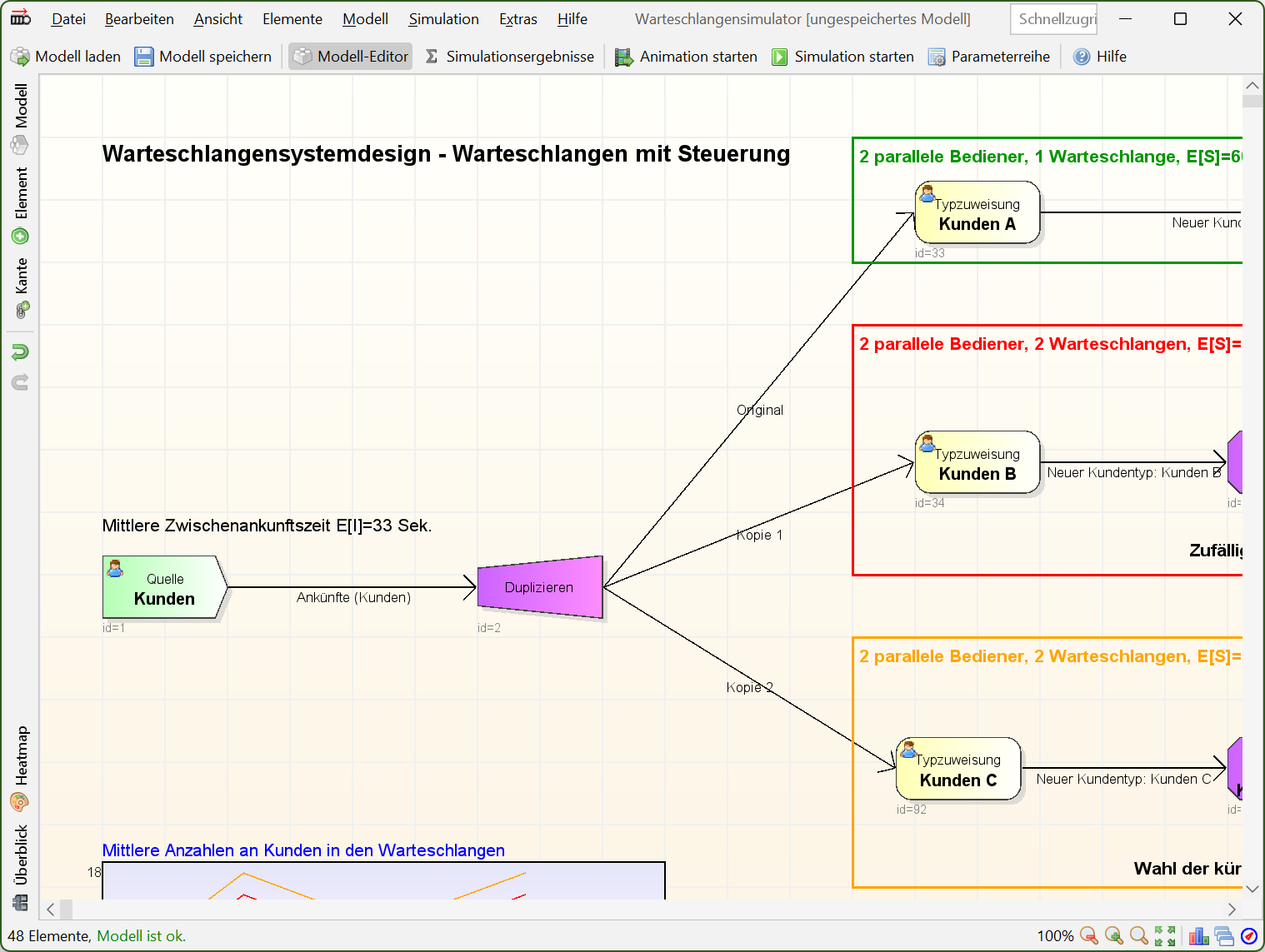
Task: Click the Schnellzugriff search field
Action: click(x=1054, y=19)
